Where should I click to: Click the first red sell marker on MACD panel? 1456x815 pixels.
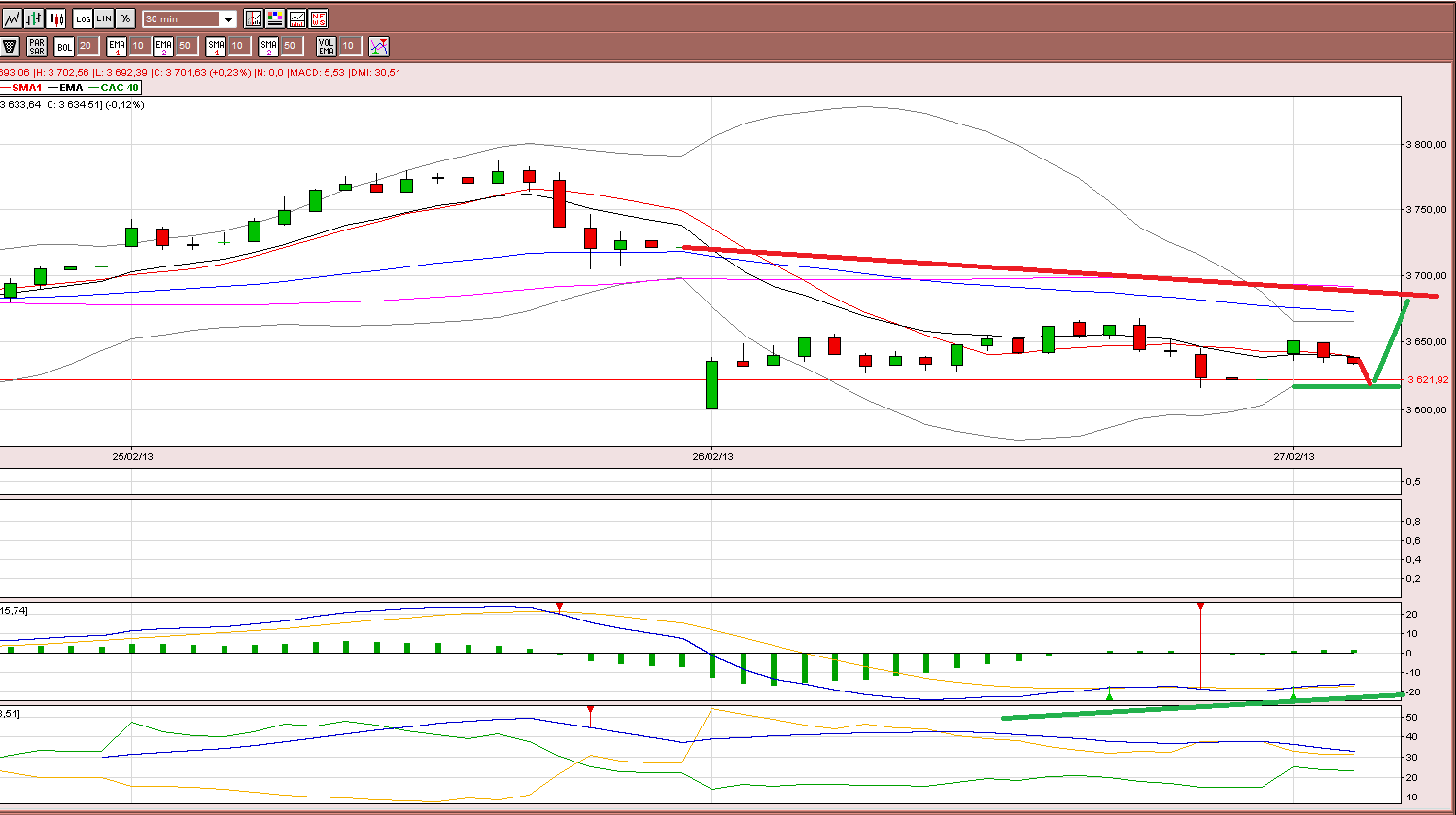[x=559, y=607]
